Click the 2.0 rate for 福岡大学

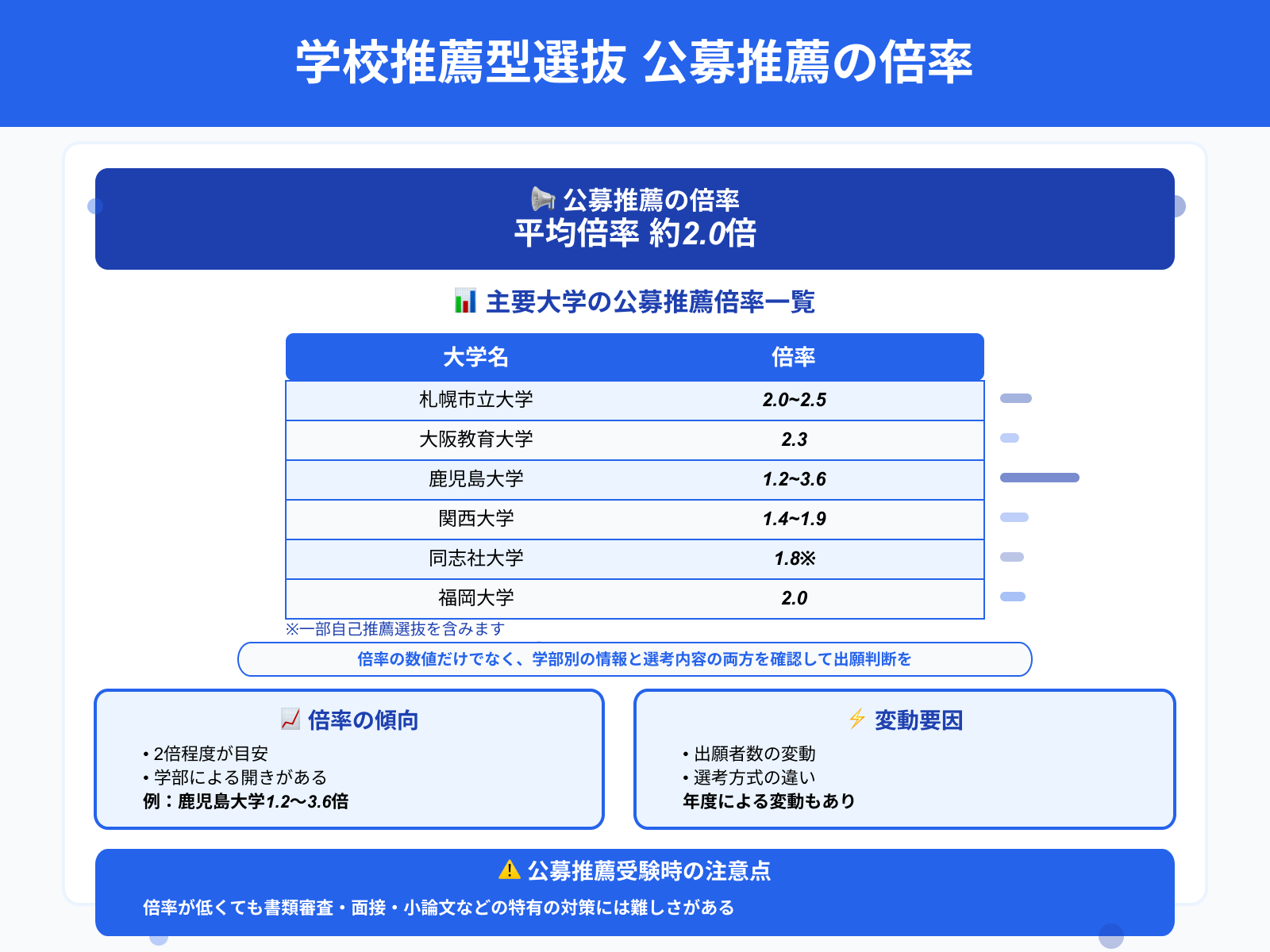click(x=794, y=598)
